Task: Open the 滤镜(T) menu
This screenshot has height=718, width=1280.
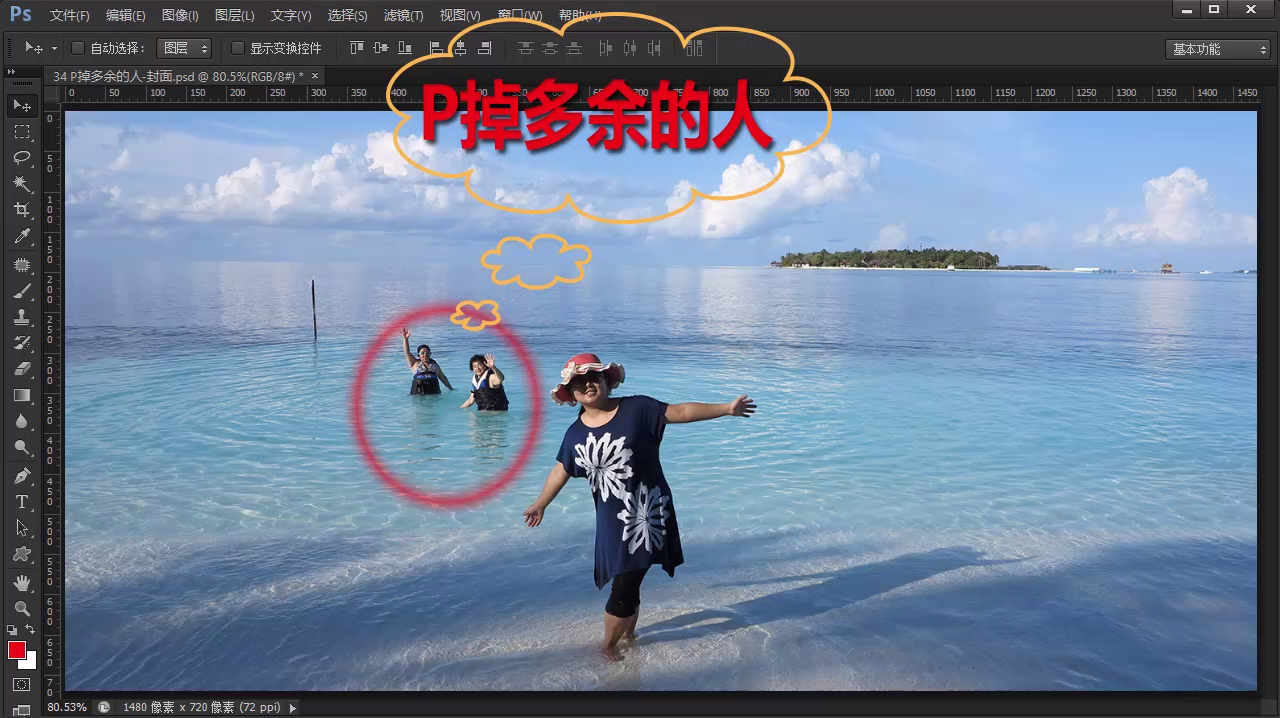Action: tap(403, 16)
